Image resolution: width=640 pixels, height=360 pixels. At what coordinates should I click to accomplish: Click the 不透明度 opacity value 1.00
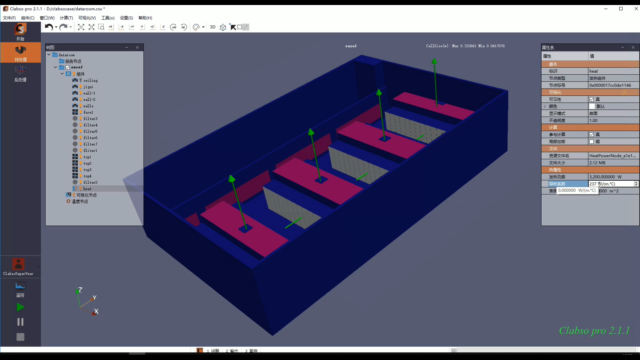[x=613, y=120]
